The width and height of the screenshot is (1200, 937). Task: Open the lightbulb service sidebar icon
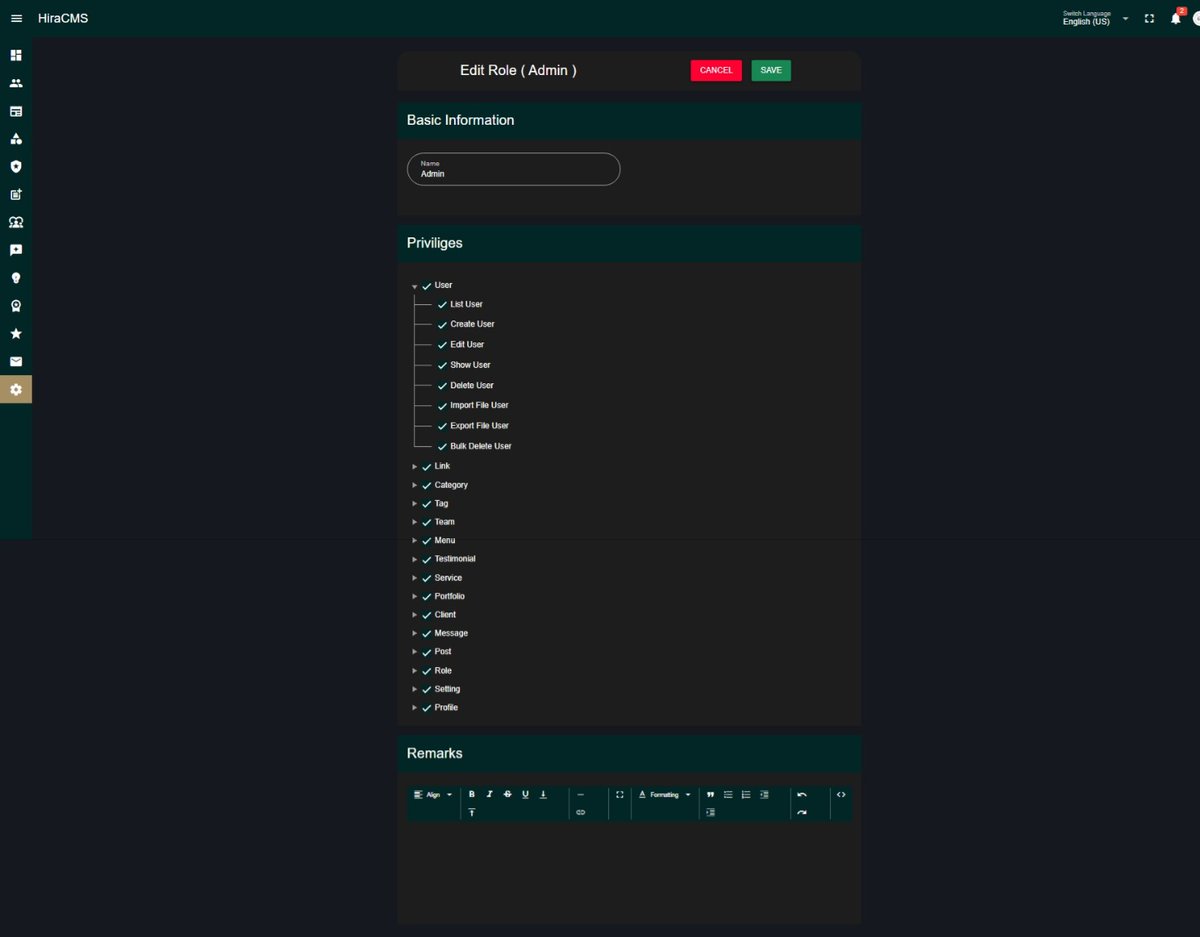pyautogui.click(x=16, y=278)
